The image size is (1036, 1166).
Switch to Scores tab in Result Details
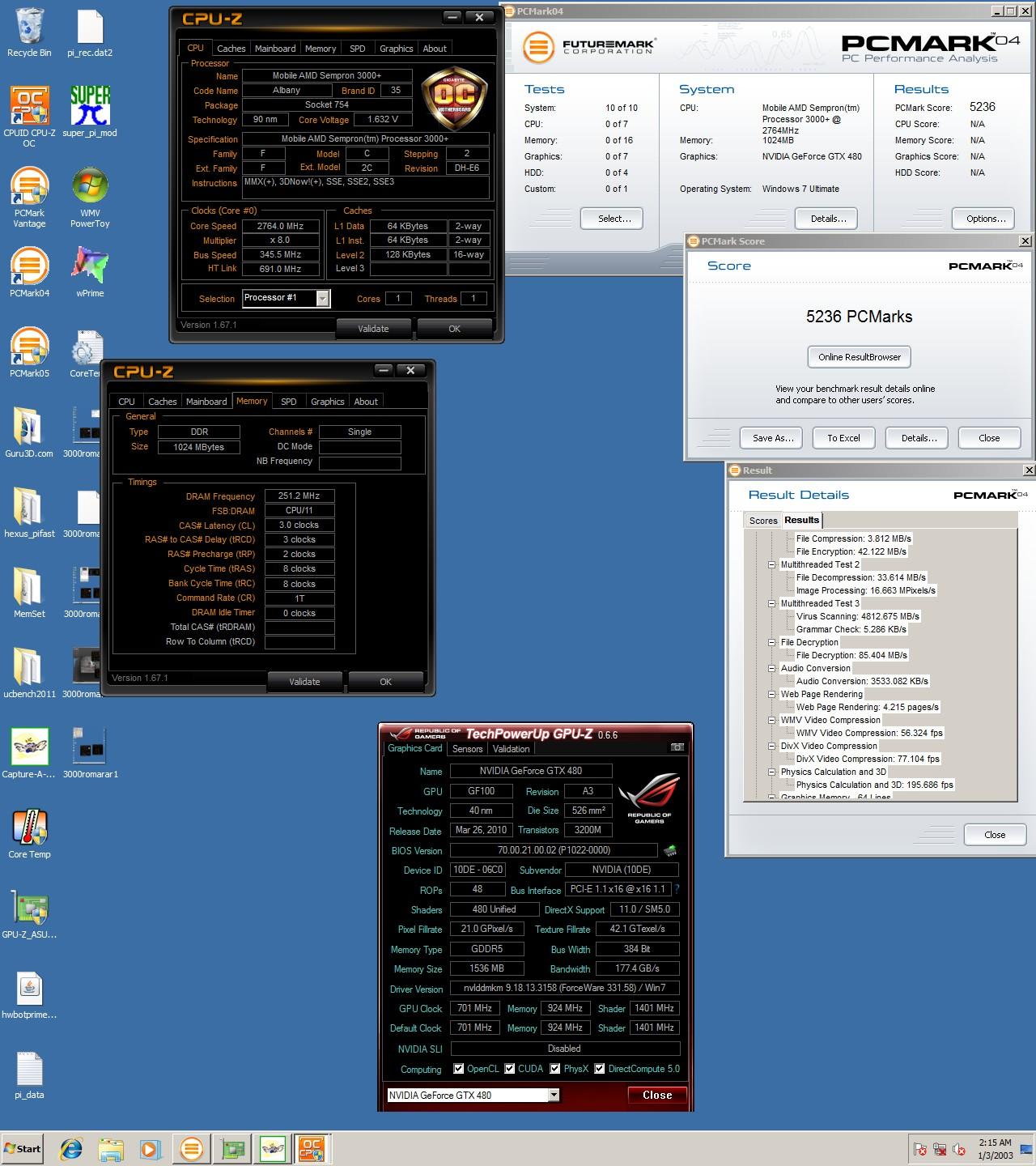(763, 521)
